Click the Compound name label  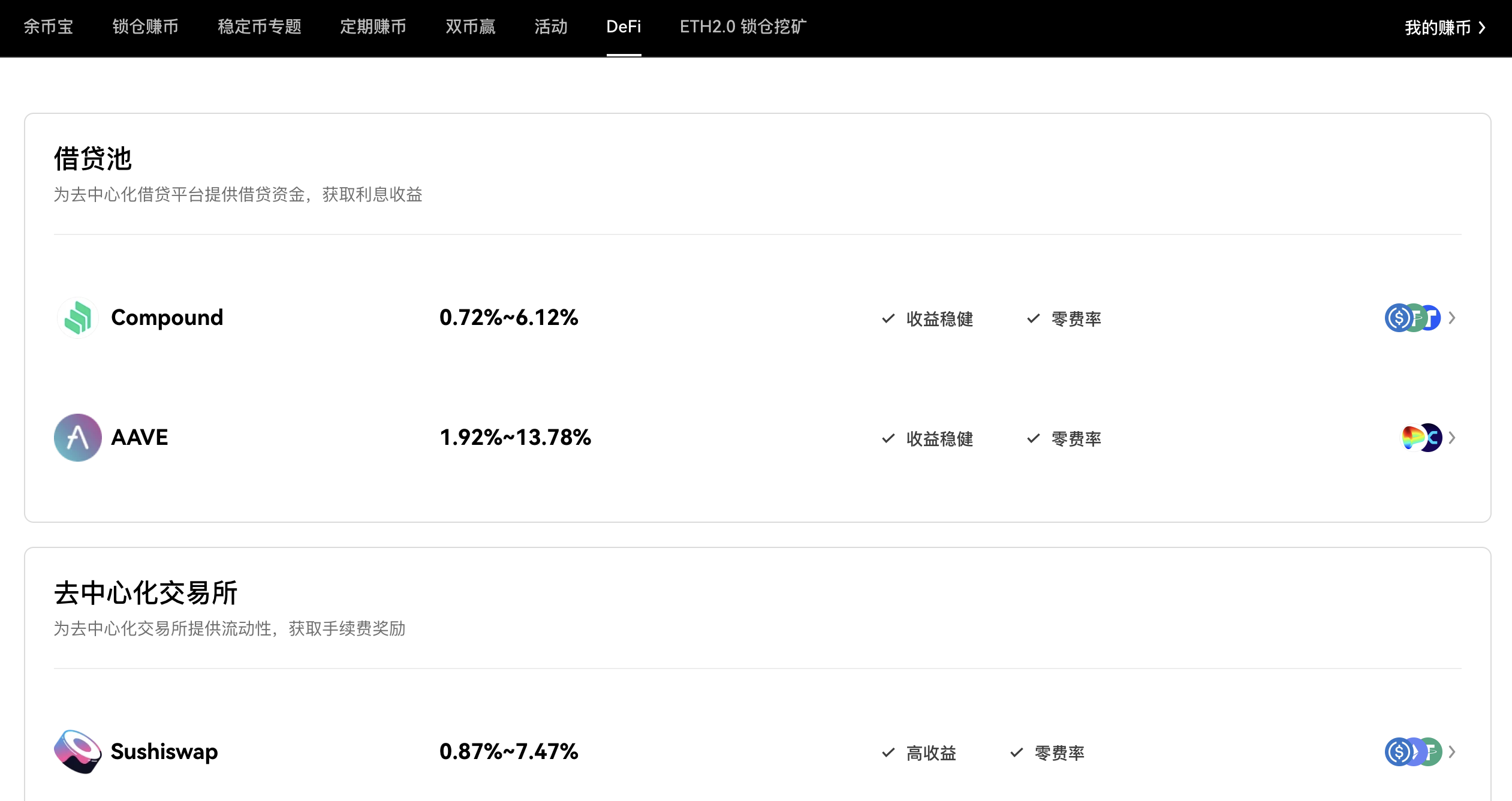[x=167, y=318]
